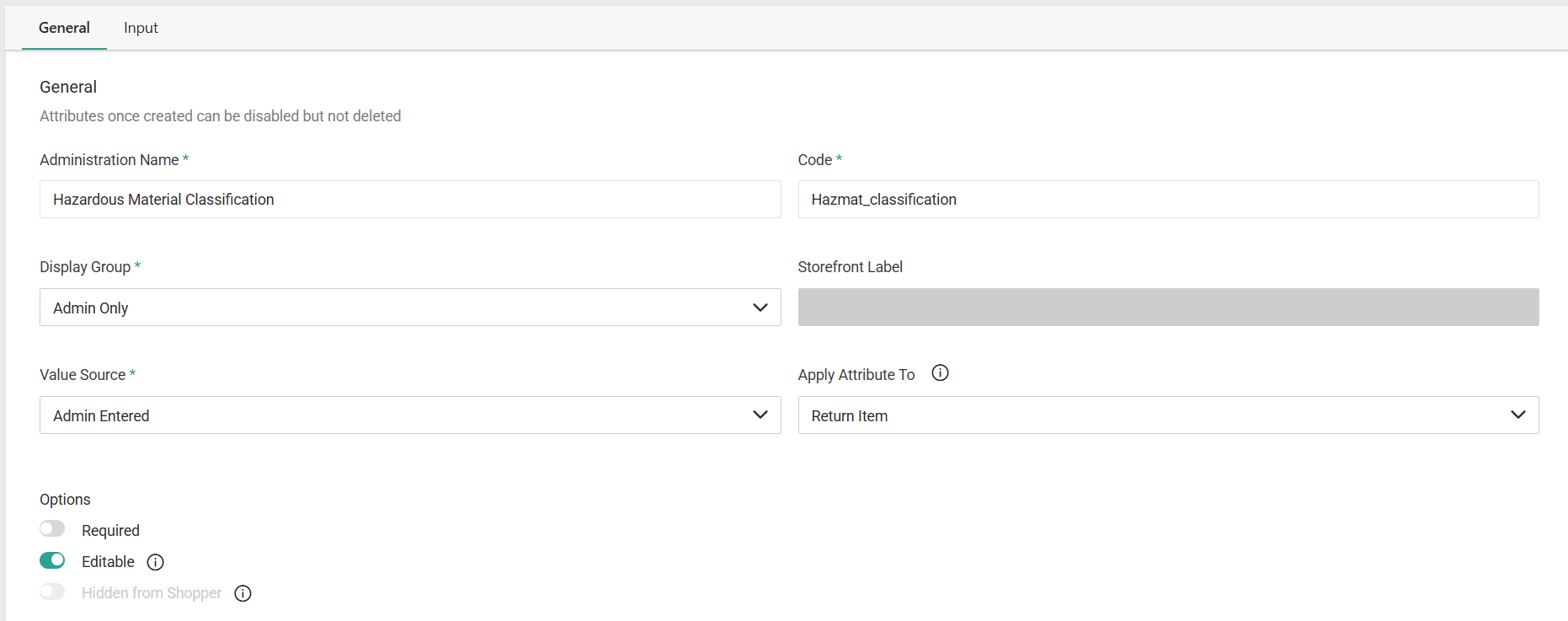The width and height of the screenshot is (1568, 621).
Task: Open the Display Group dropdown
Action: click(x=409, y=308)
